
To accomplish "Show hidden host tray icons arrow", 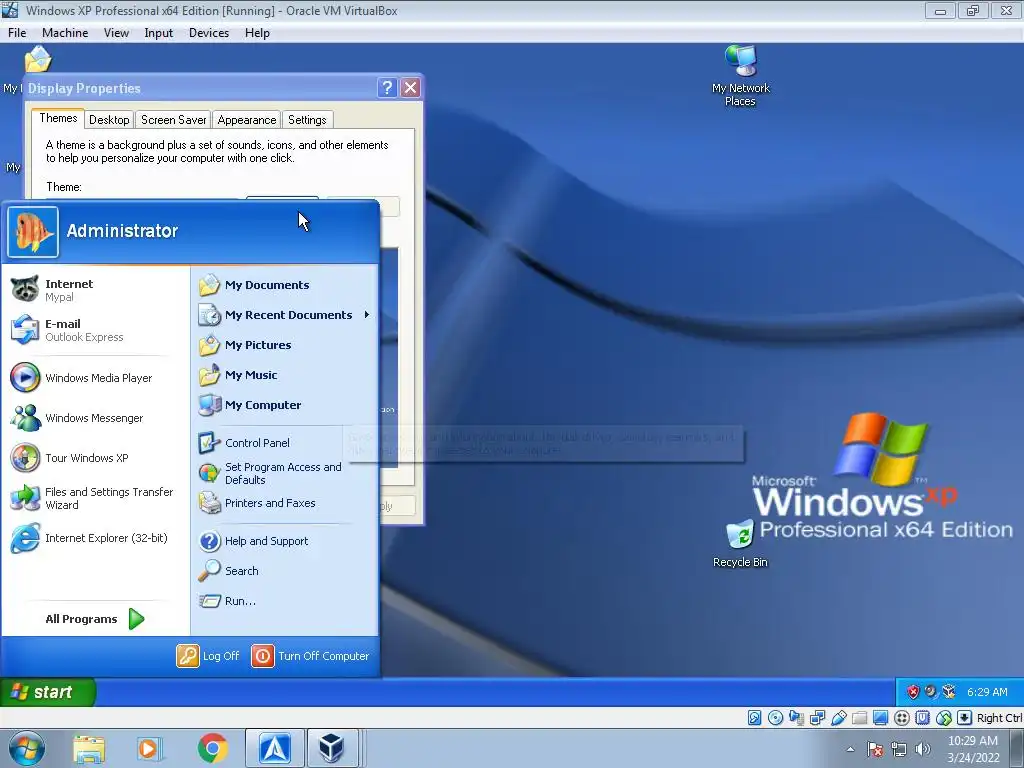I will [x=850, y=749].
